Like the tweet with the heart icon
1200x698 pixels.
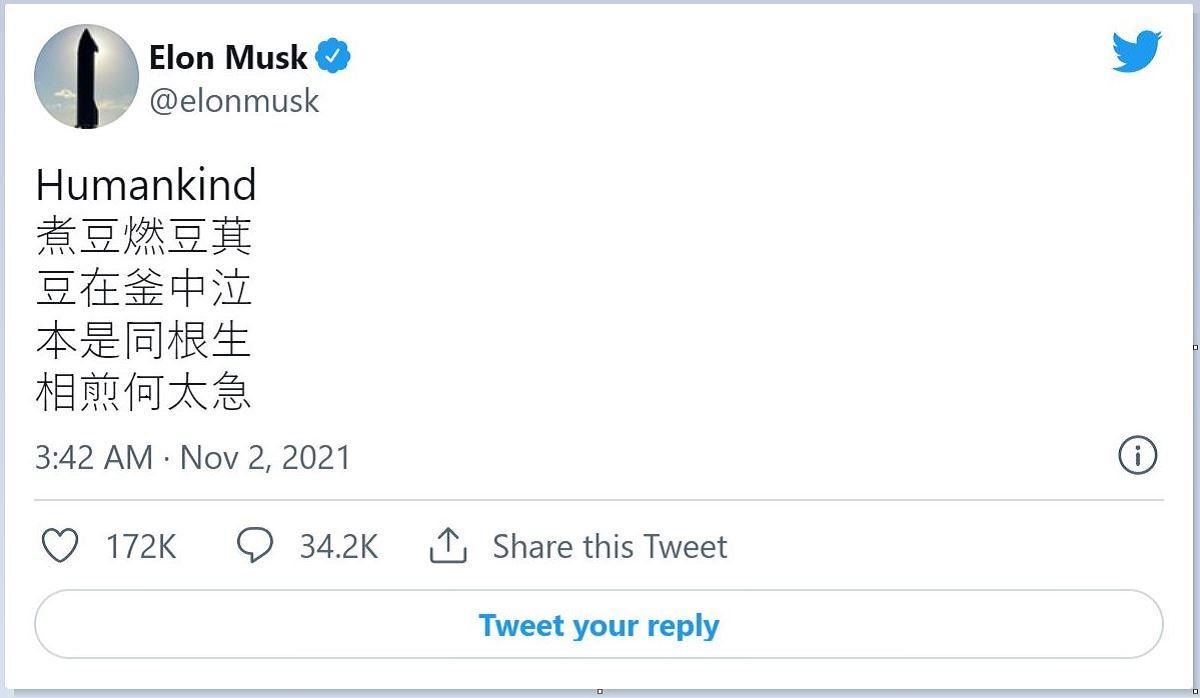tap(61, 546)
